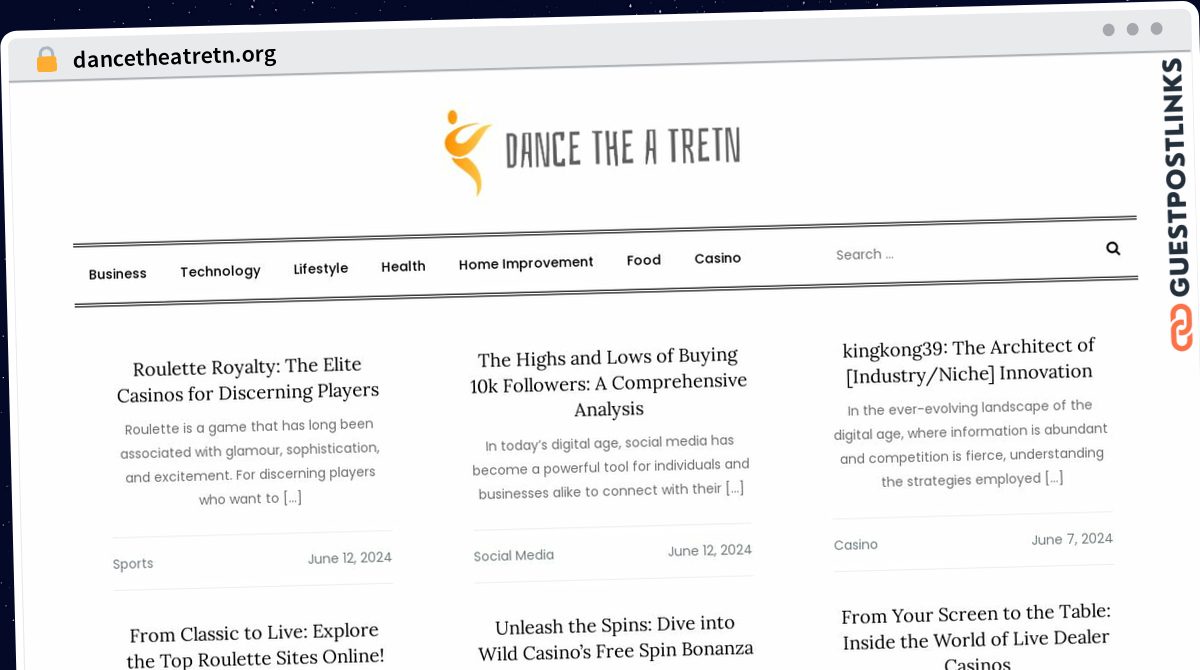The width and height of the screenshot is (1200, 670).
Task: Open the Casino navigation link
Action: coord(718,258)
